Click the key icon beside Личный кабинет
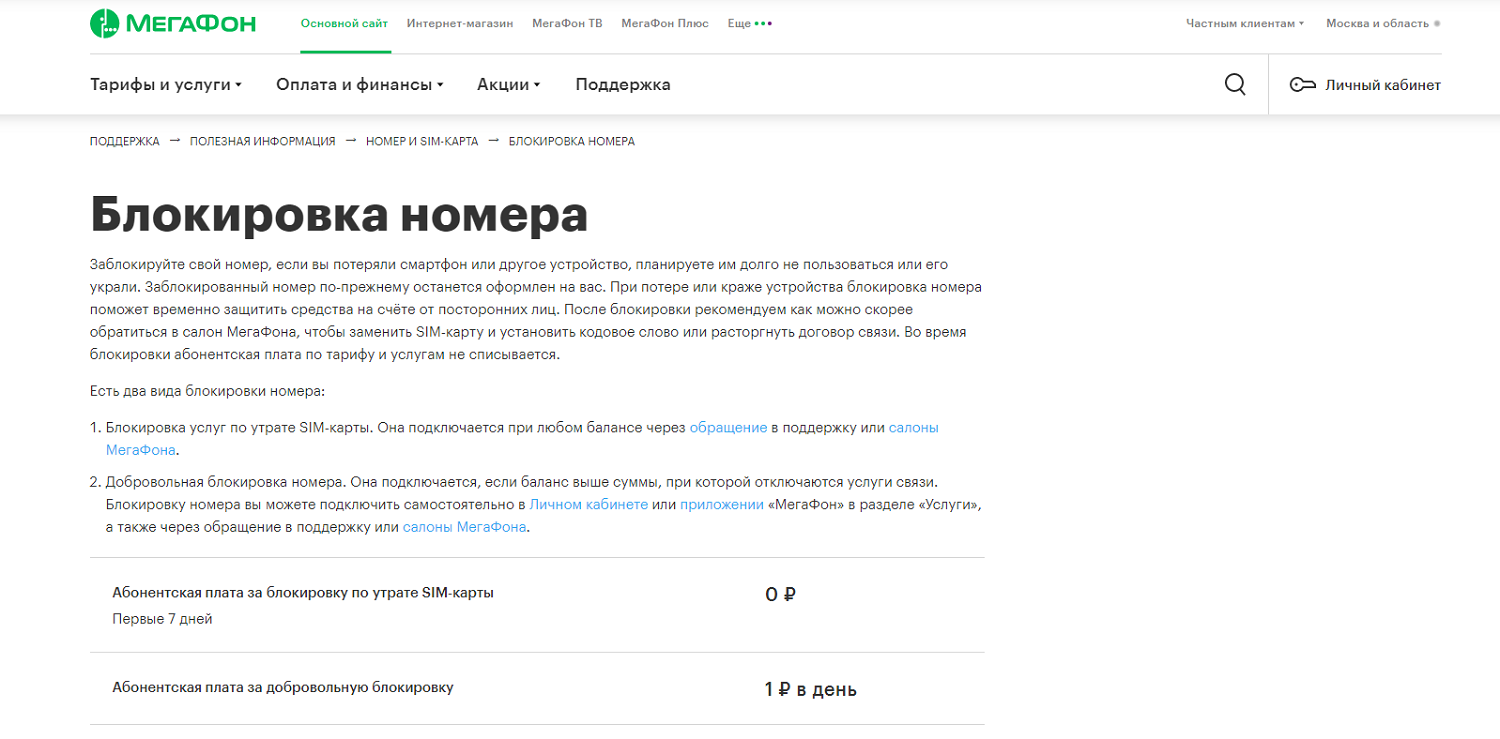Screen dimensions: 1500x739 tap(1302, 85)
